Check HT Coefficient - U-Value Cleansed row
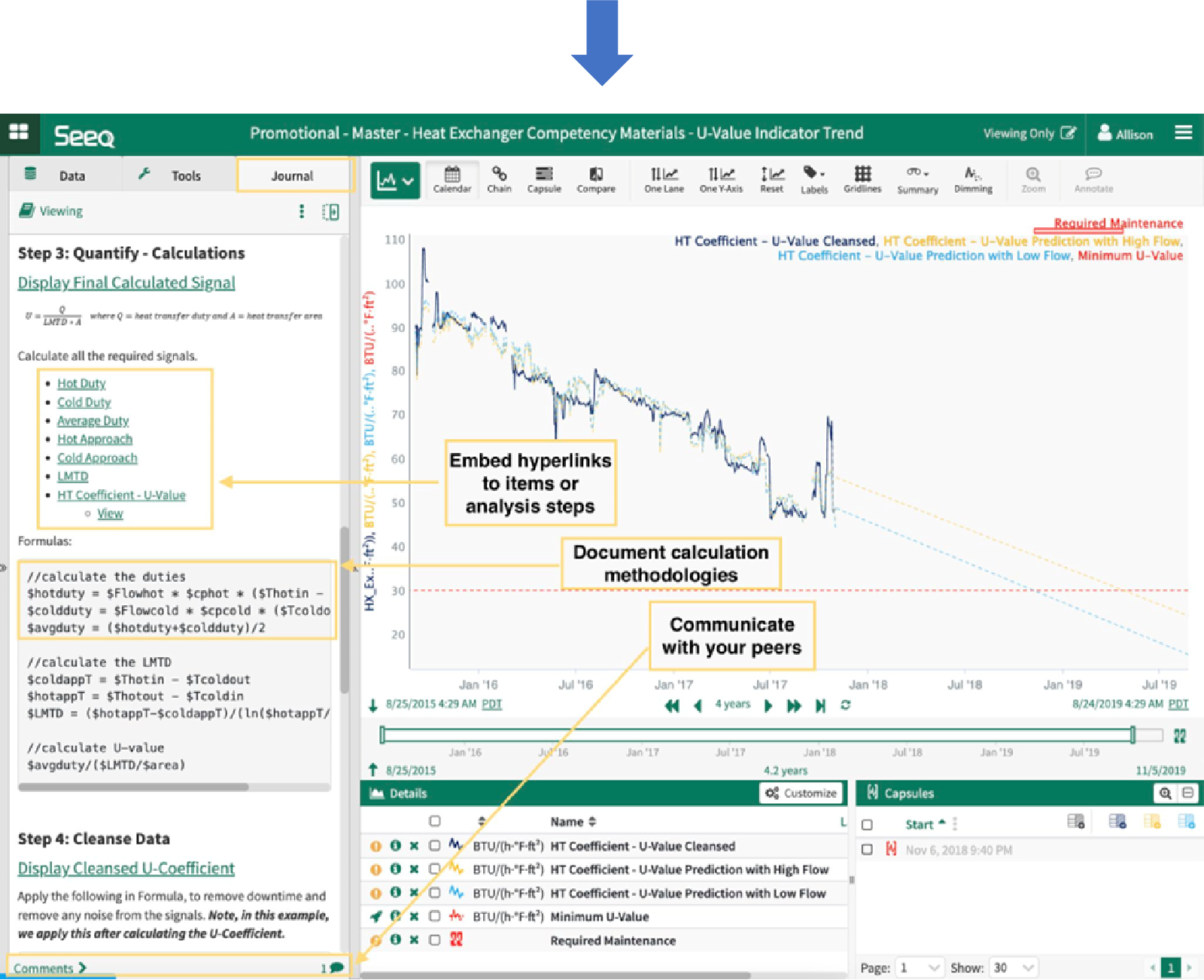The width and height of the screenshot is (1204, 980). click(435, 846)
